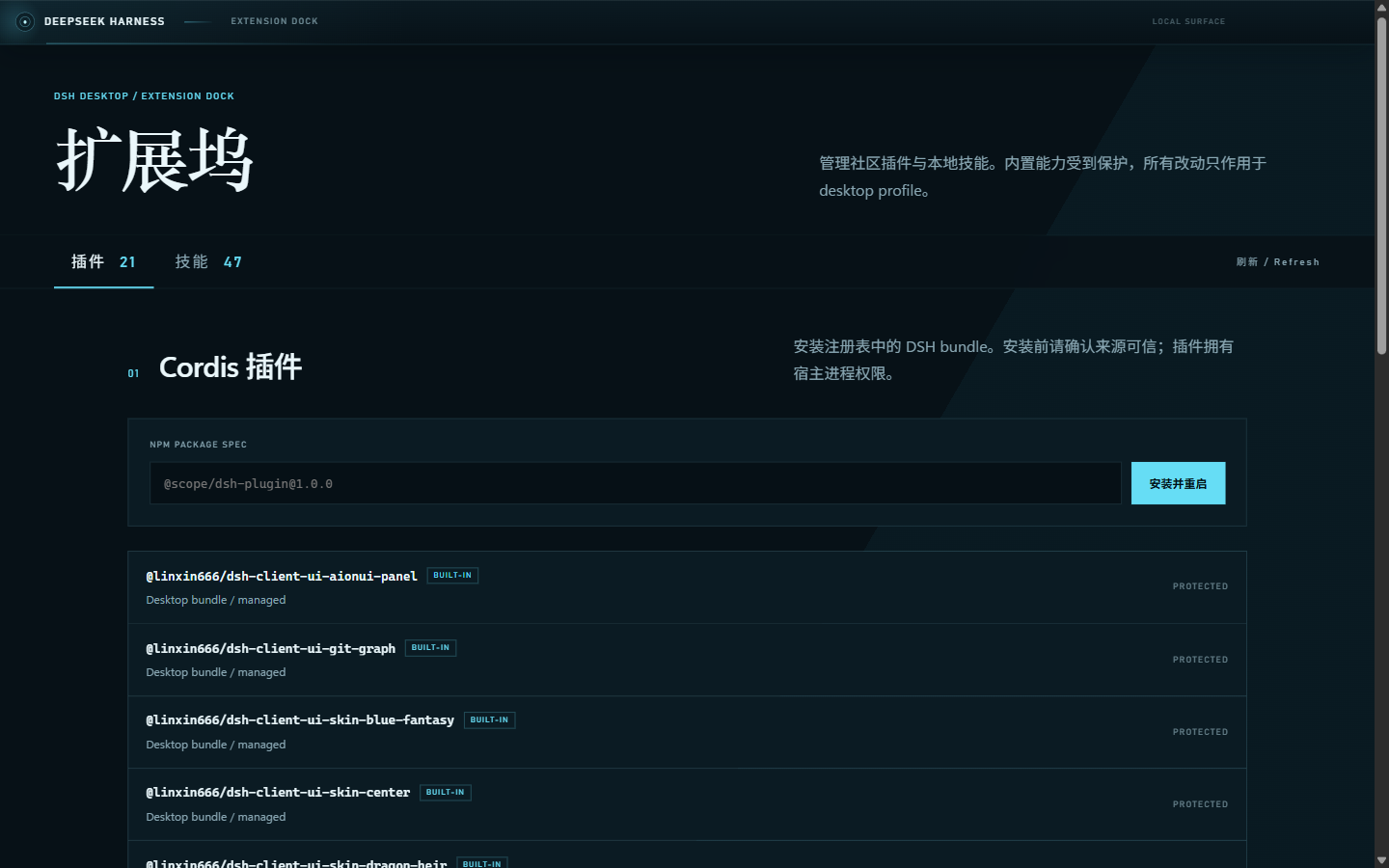Select the EXTENSION DOCK header item

(x=274, y=21)
